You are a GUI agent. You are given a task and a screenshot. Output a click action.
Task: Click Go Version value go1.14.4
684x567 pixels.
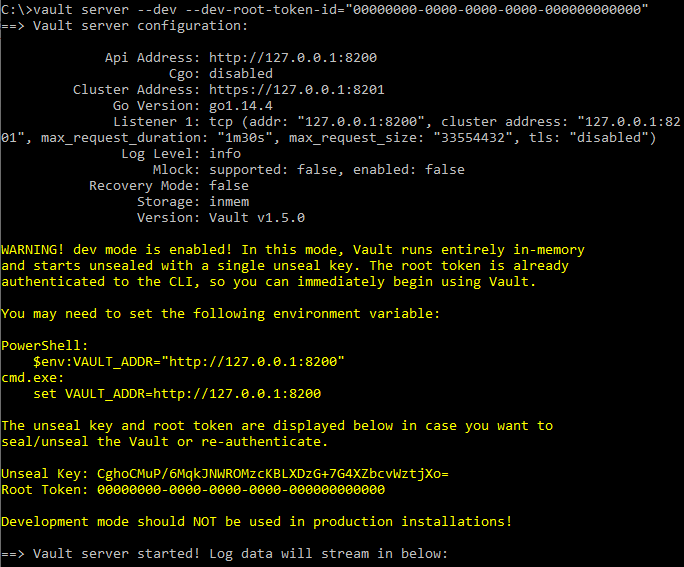tap(241, 106)
